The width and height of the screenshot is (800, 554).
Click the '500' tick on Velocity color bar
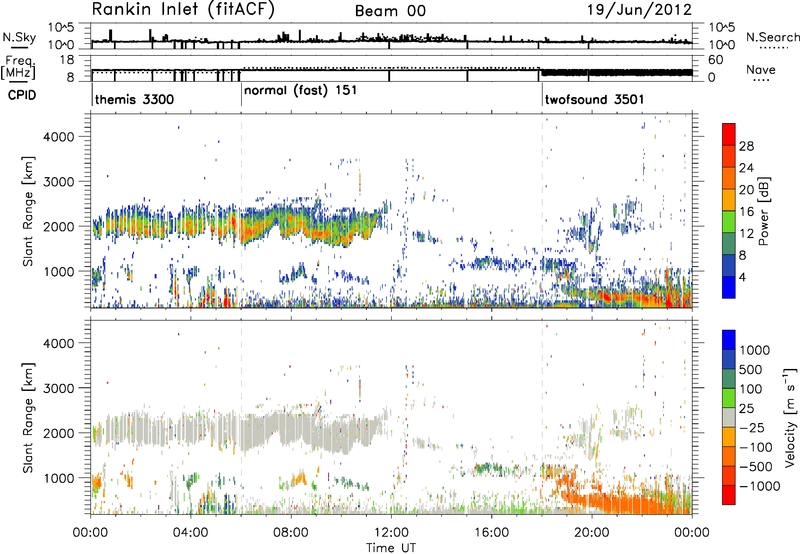pyautogui.click(x=750, y=370)
